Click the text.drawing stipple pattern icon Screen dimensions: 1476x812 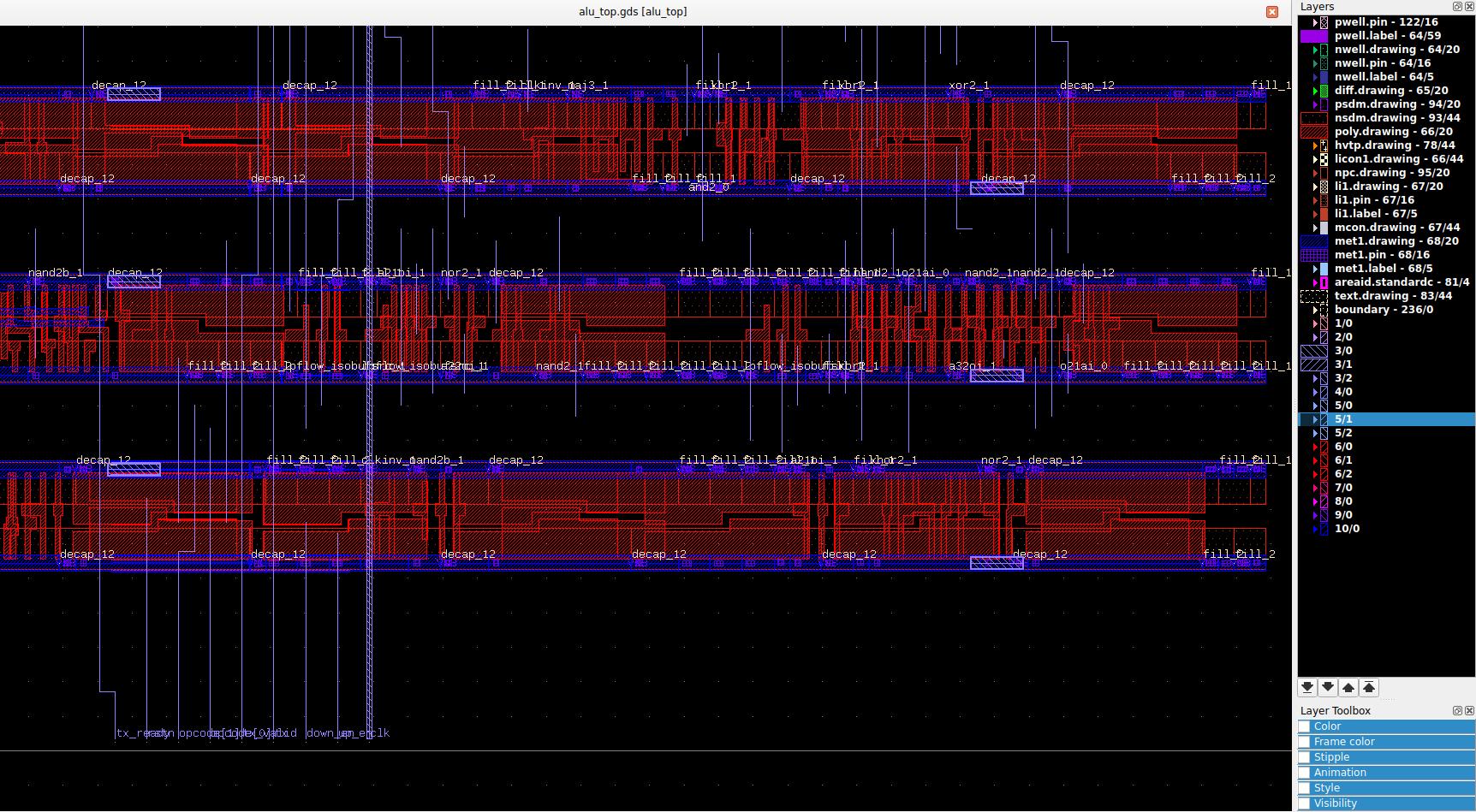(1314, 295)
